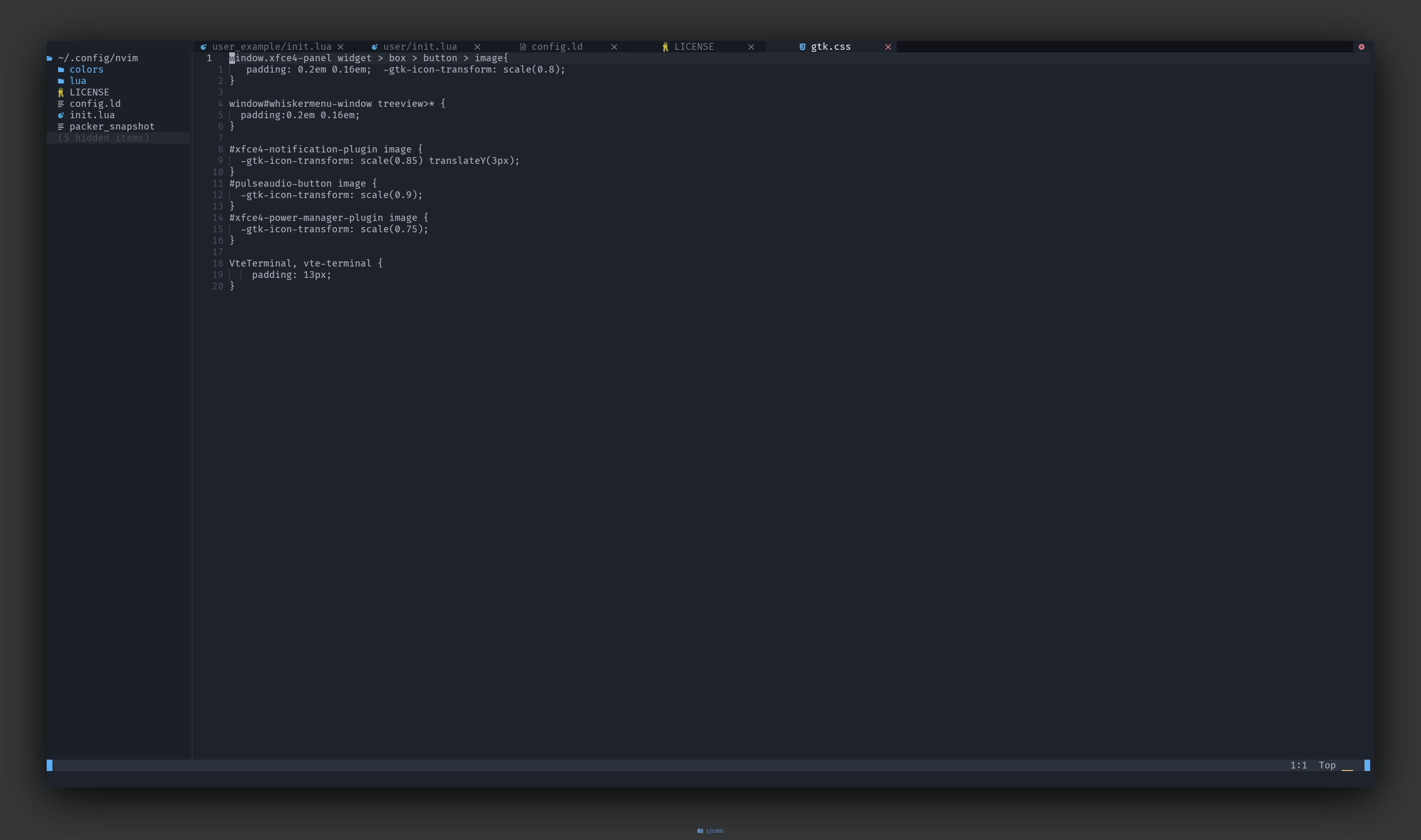Expand the lua directory
The width and height of the screenshot is (1421, 840).
tap(78, 80)
